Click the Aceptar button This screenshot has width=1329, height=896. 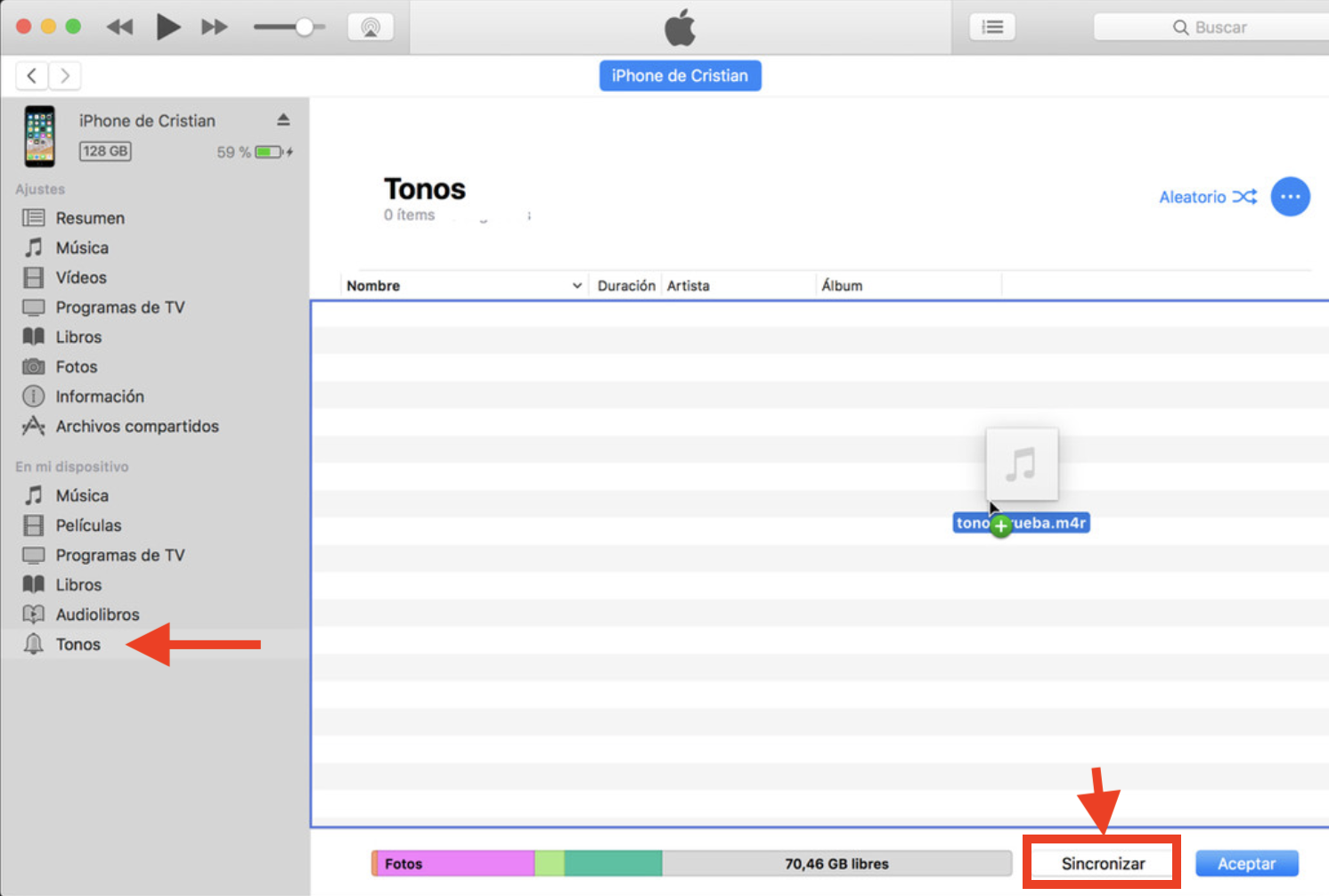[1246, 864]
